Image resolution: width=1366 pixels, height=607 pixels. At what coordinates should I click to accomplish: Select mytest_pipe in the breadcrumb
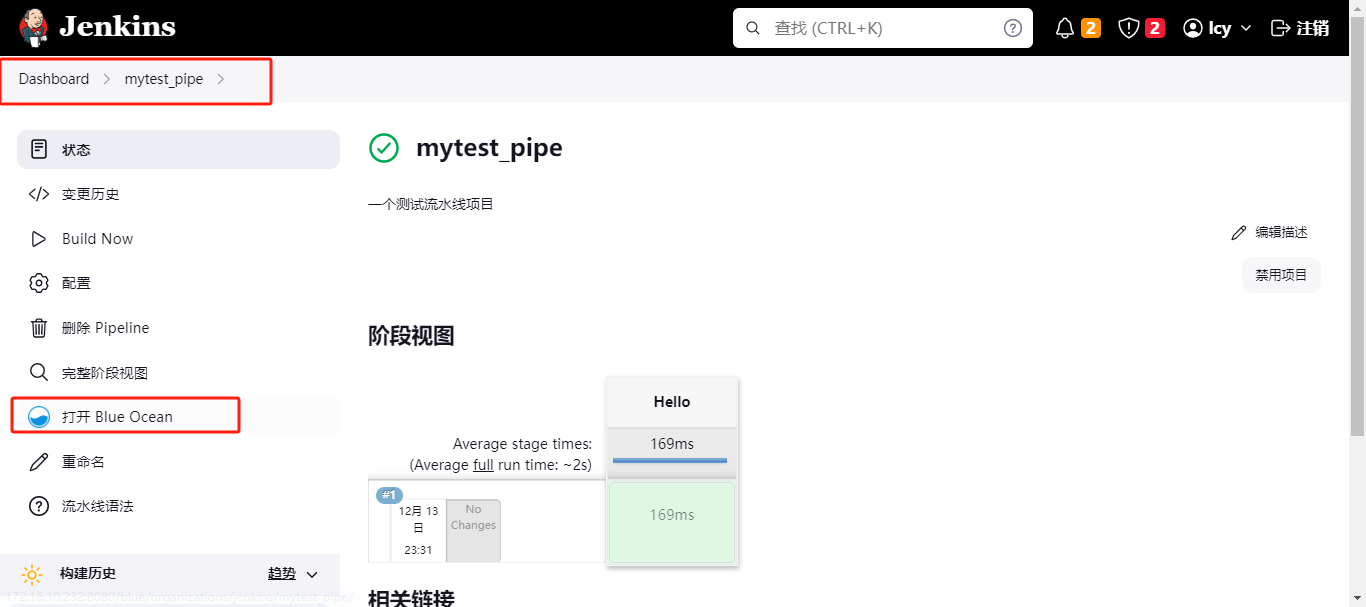(x=163, y=79)
